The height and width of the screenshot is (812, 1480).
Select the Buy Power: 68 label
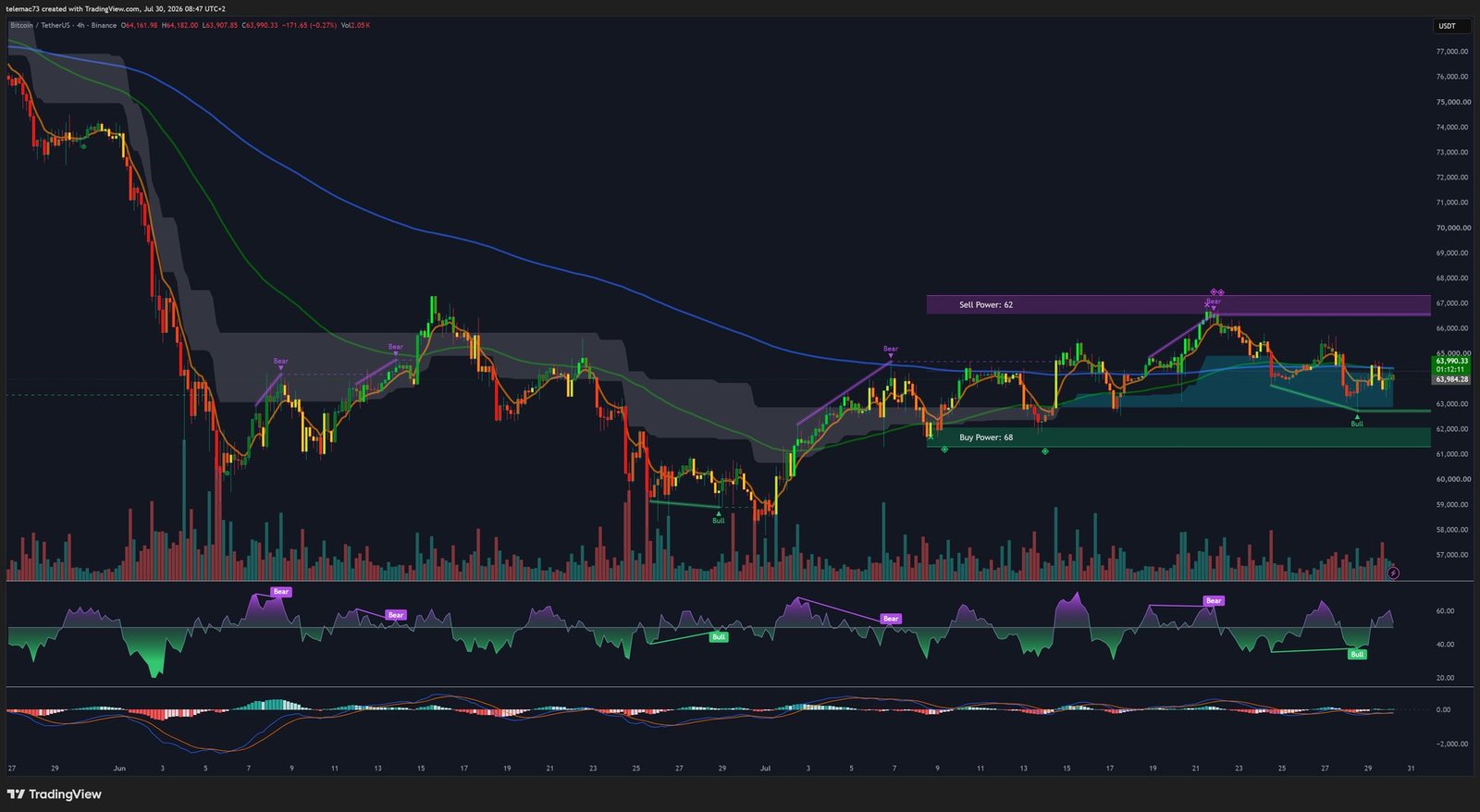click(x=985, y=437)
